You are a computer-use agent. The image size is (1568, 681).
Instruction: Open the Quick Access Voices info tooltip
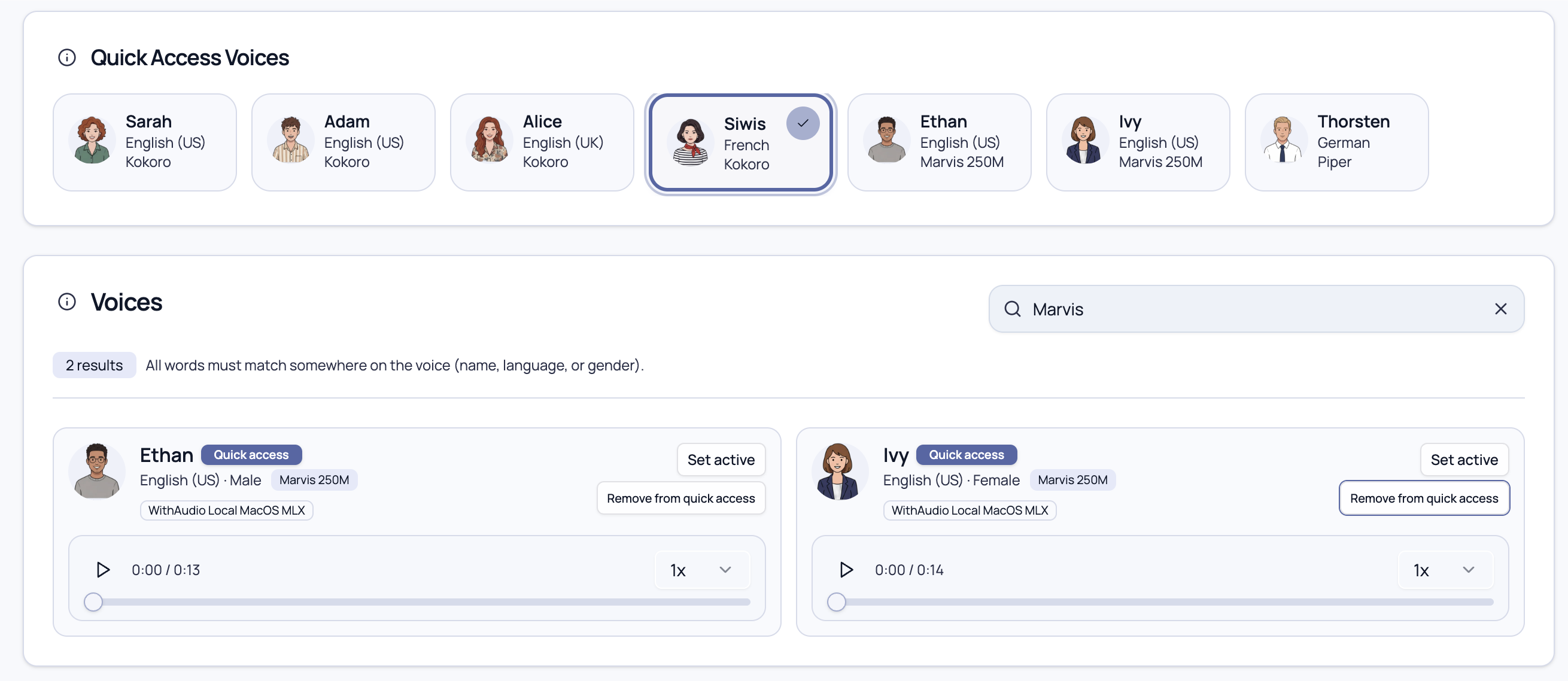pyautogui.click(x=66, y=57)
